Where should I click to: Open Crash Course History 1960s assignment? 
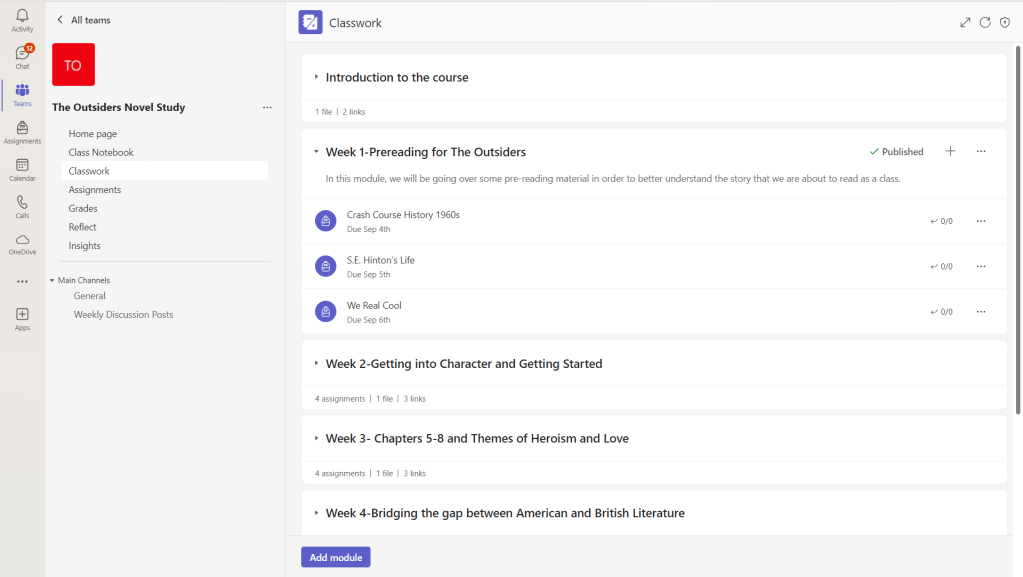pyautogui.click(x=403, y=215)
